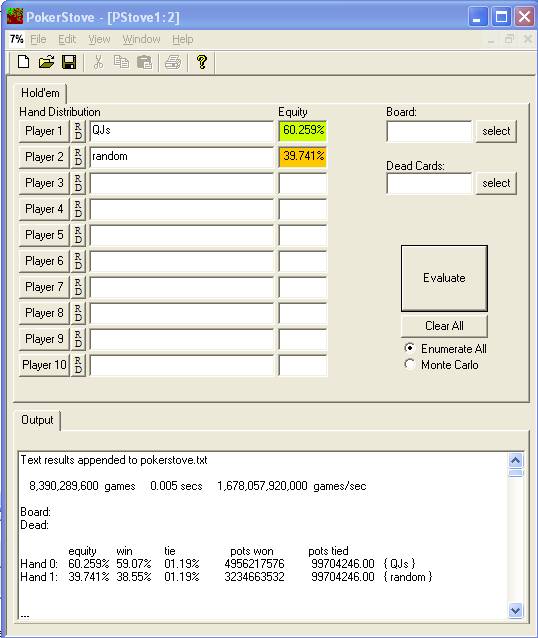Screen dimensions: 538x638
Task: Click the Hand 0 results row in output
Action: (x=218, y=564)
